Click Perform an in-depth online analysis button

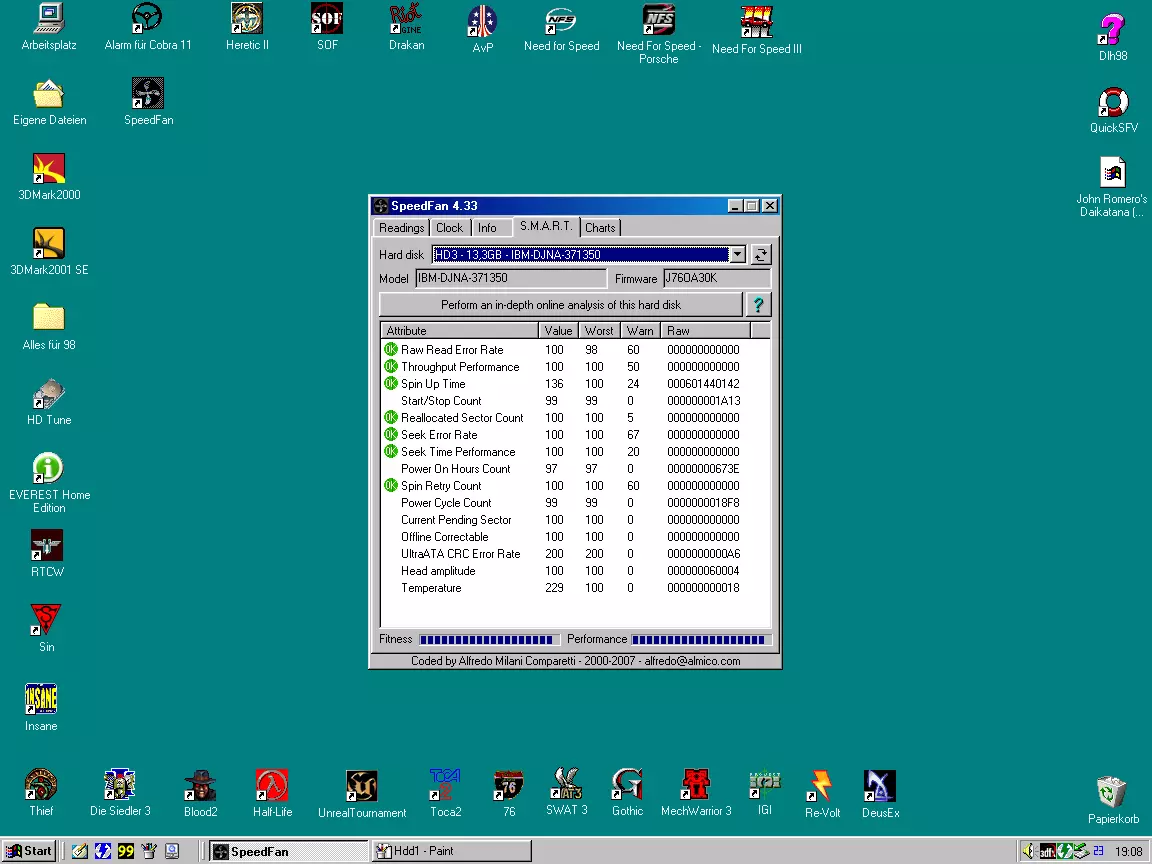pyautogui.click(x=561, y=304)
